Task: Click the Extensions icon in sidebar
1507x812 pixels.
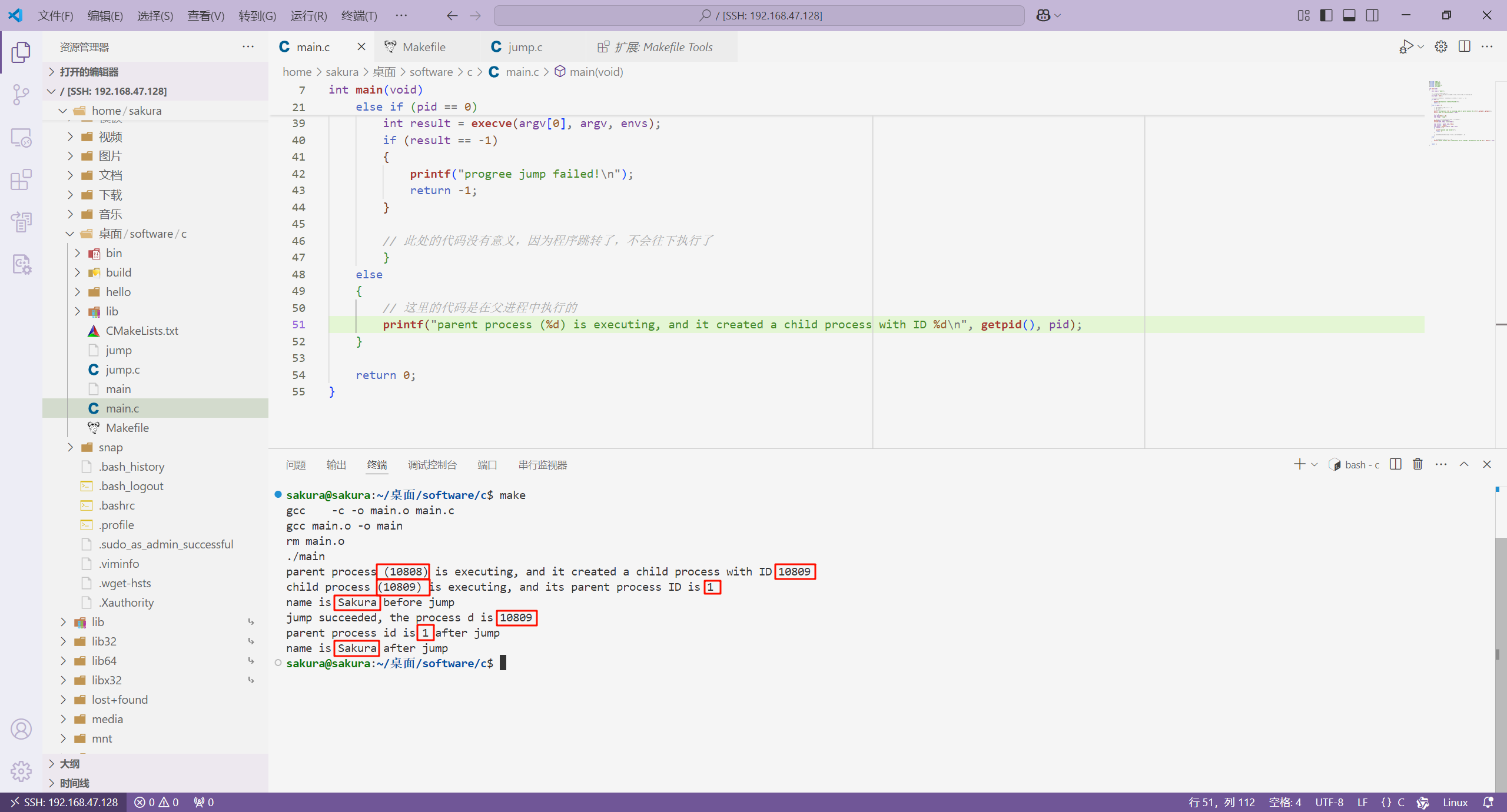Action: pyautogui.click(x=22, y=180)
